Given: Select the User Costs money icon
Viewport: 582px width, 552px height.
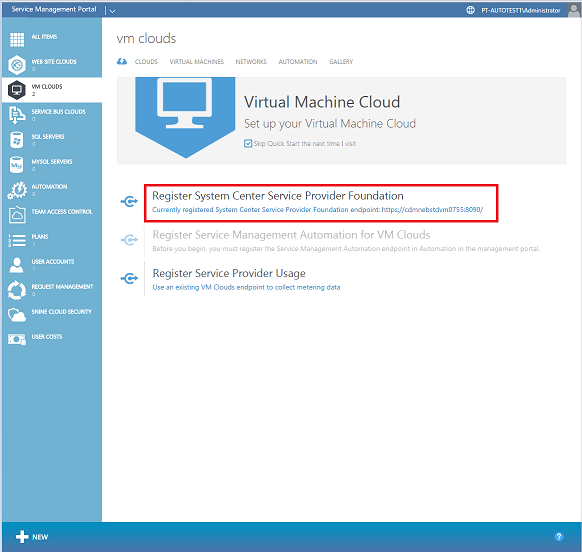Looking at the screenshot, I should pyautogui.click(x=17, y=339).
